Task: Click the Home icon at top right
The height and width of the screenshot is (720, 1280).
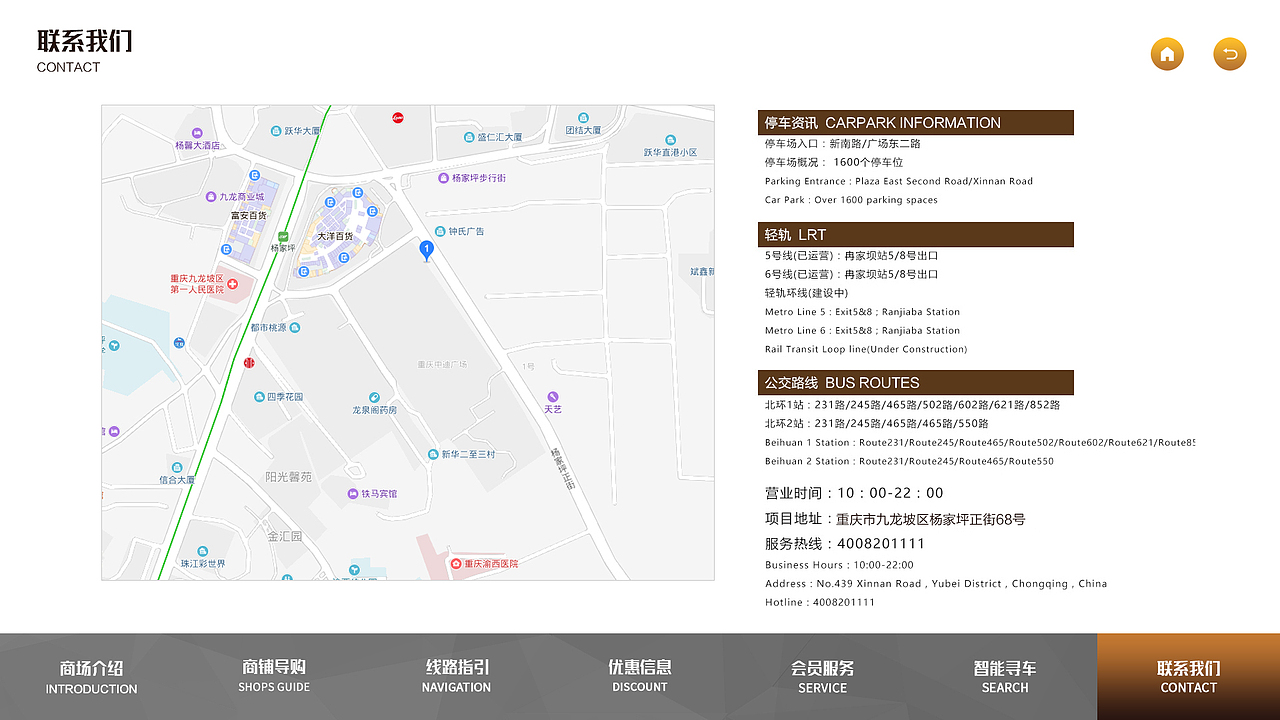Action: (x=1167, y=54)
